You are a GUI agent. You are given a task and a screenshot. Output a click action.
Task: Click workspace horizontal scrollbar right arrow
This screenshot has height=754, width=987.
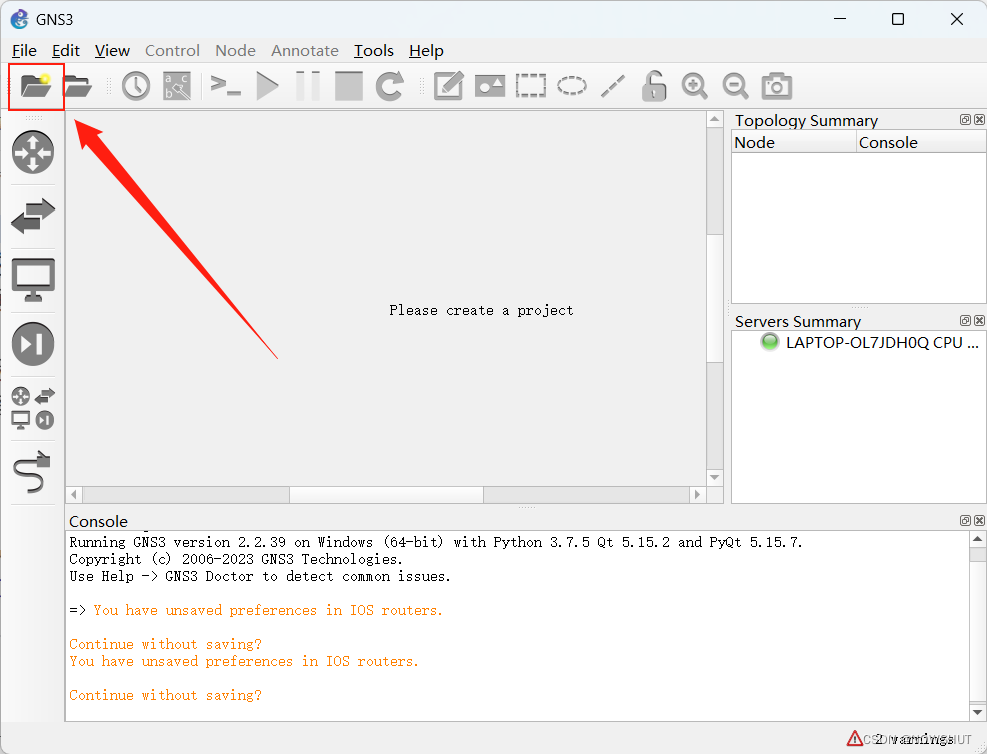pyautogui.click(x=697, y=495)
